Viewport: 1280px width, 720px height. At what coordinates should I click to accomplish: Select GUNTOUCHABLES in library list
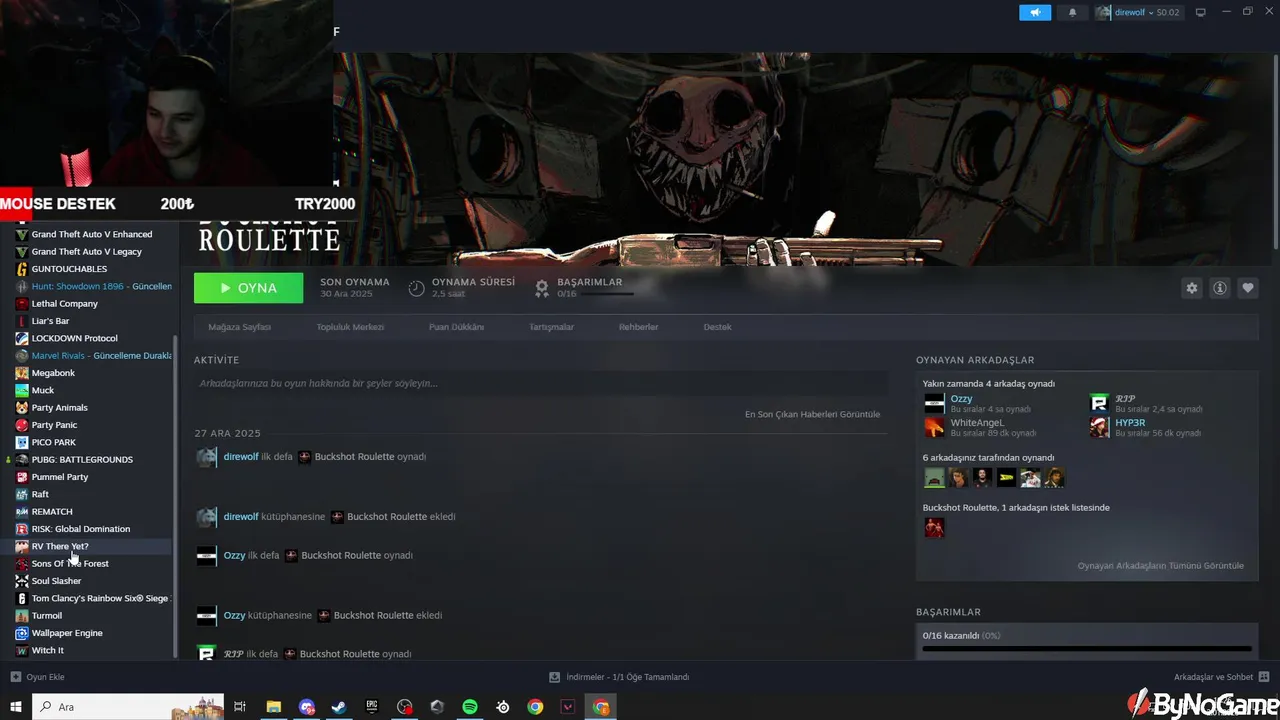[69, 269]
